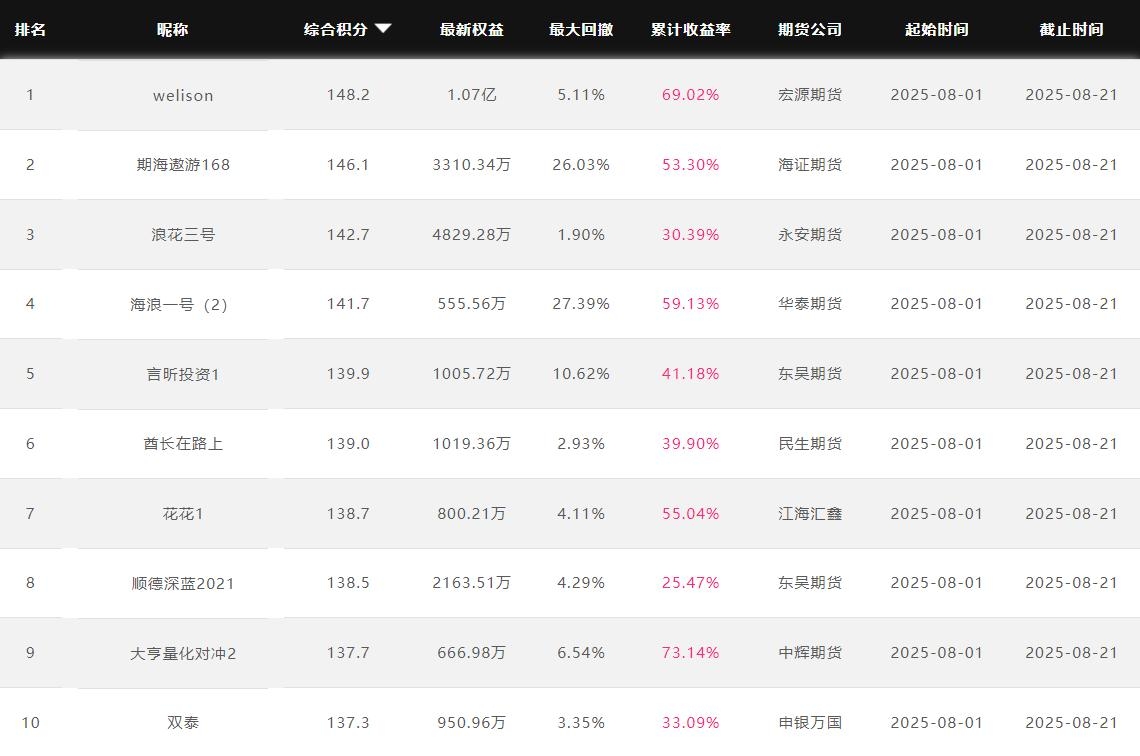Click the drawdown value 27.39%
This screenshot has height=756, width=1140.
581,303
